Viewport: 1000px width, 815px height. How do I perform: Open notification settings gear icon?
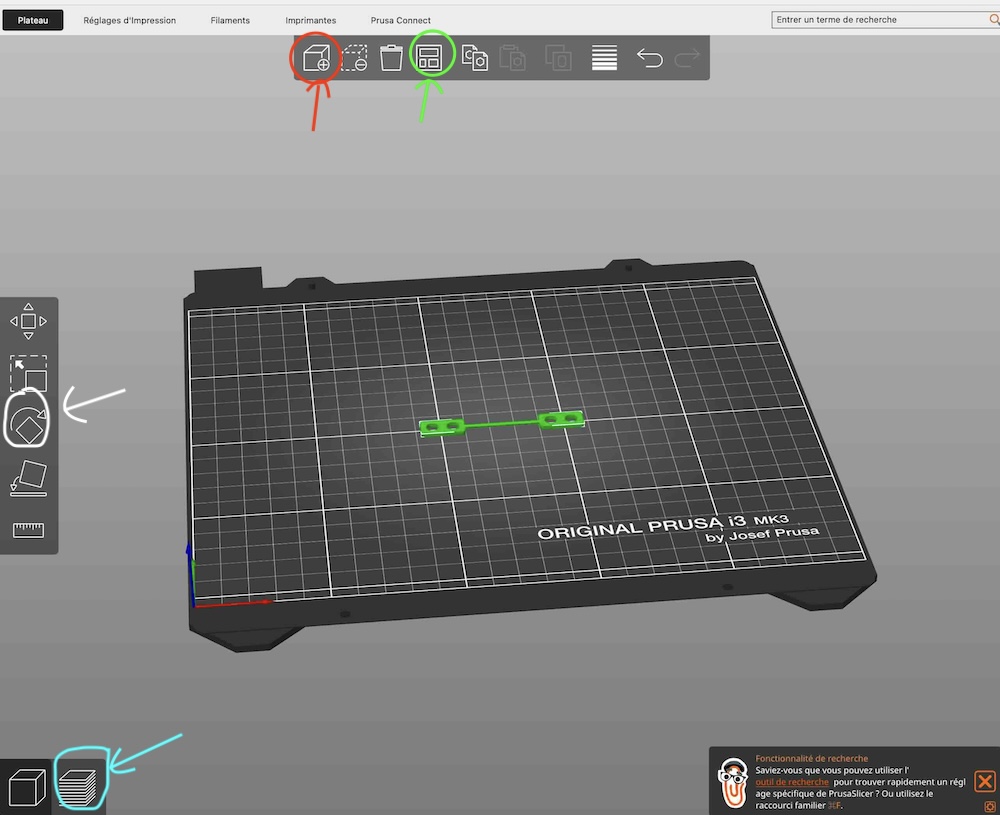(989, 807)
